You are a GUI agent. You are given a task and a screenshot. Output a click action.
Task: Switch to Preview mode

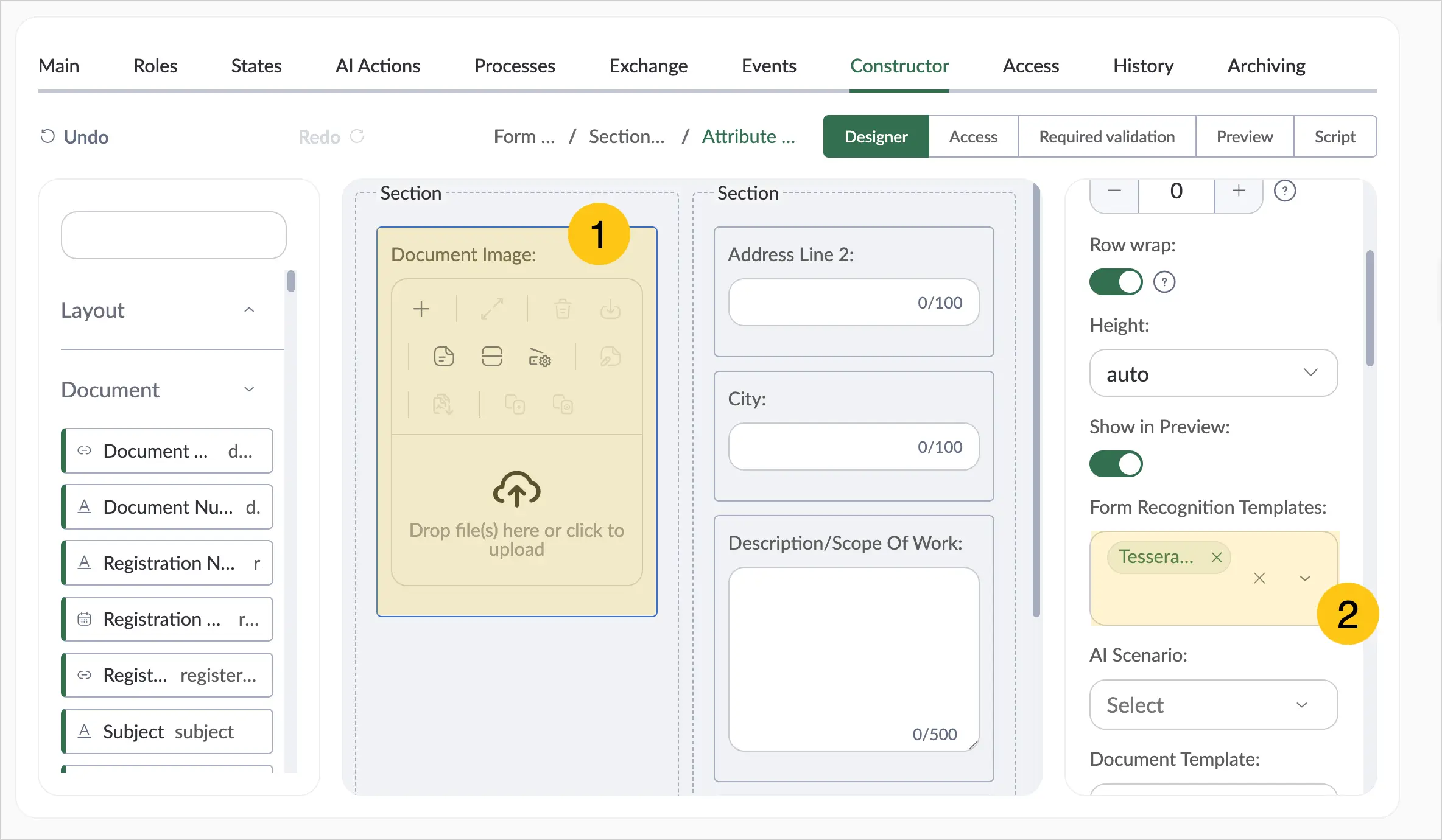coord(1244,136)
